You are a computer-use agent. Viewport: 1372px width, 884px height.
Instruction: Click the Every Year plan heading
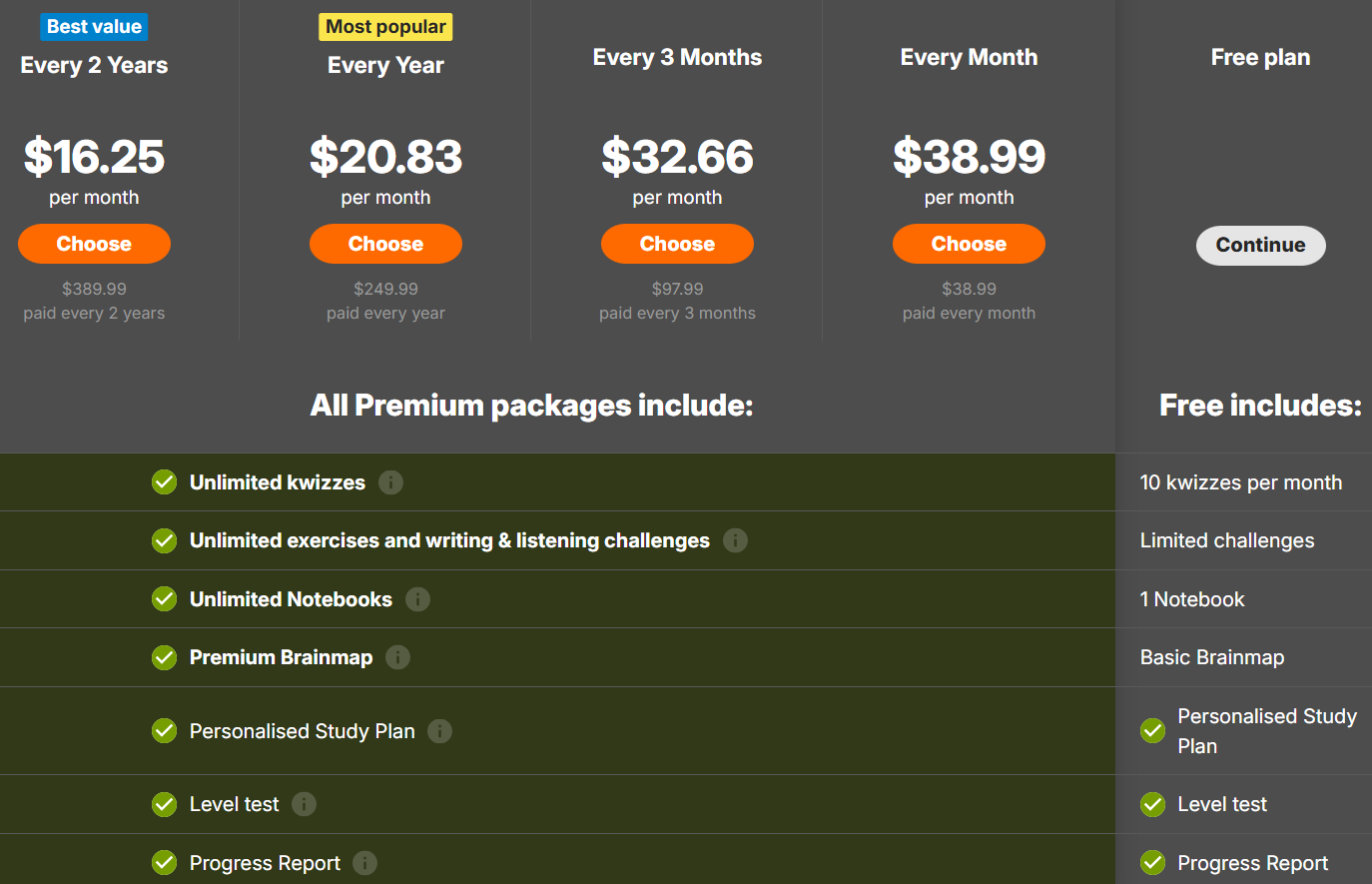(x=385, y=66)
